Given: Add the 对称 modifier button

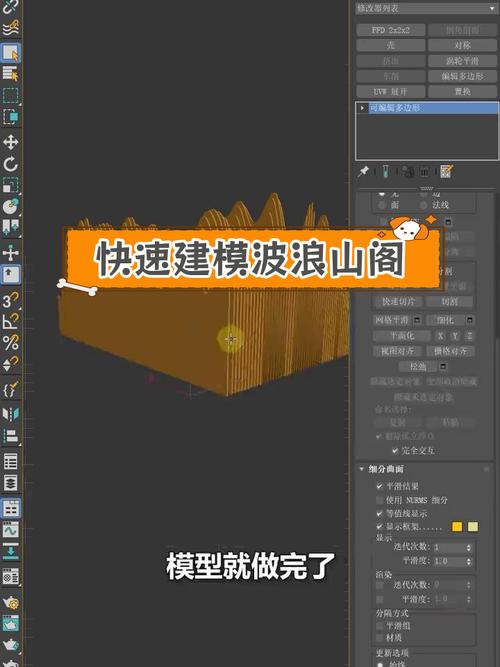Looking at the screenshot, I should (x=463, y=46).
